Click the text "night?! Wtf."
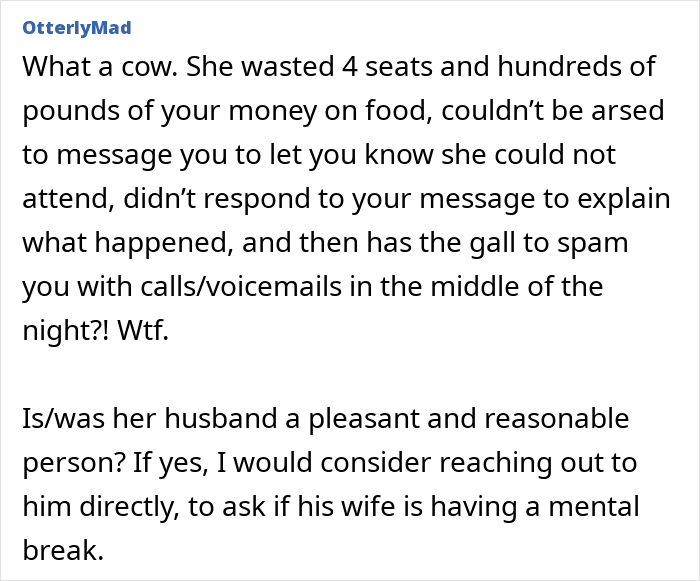The height and width of the screenshot is (581, 700). click(x=96, y=330)
